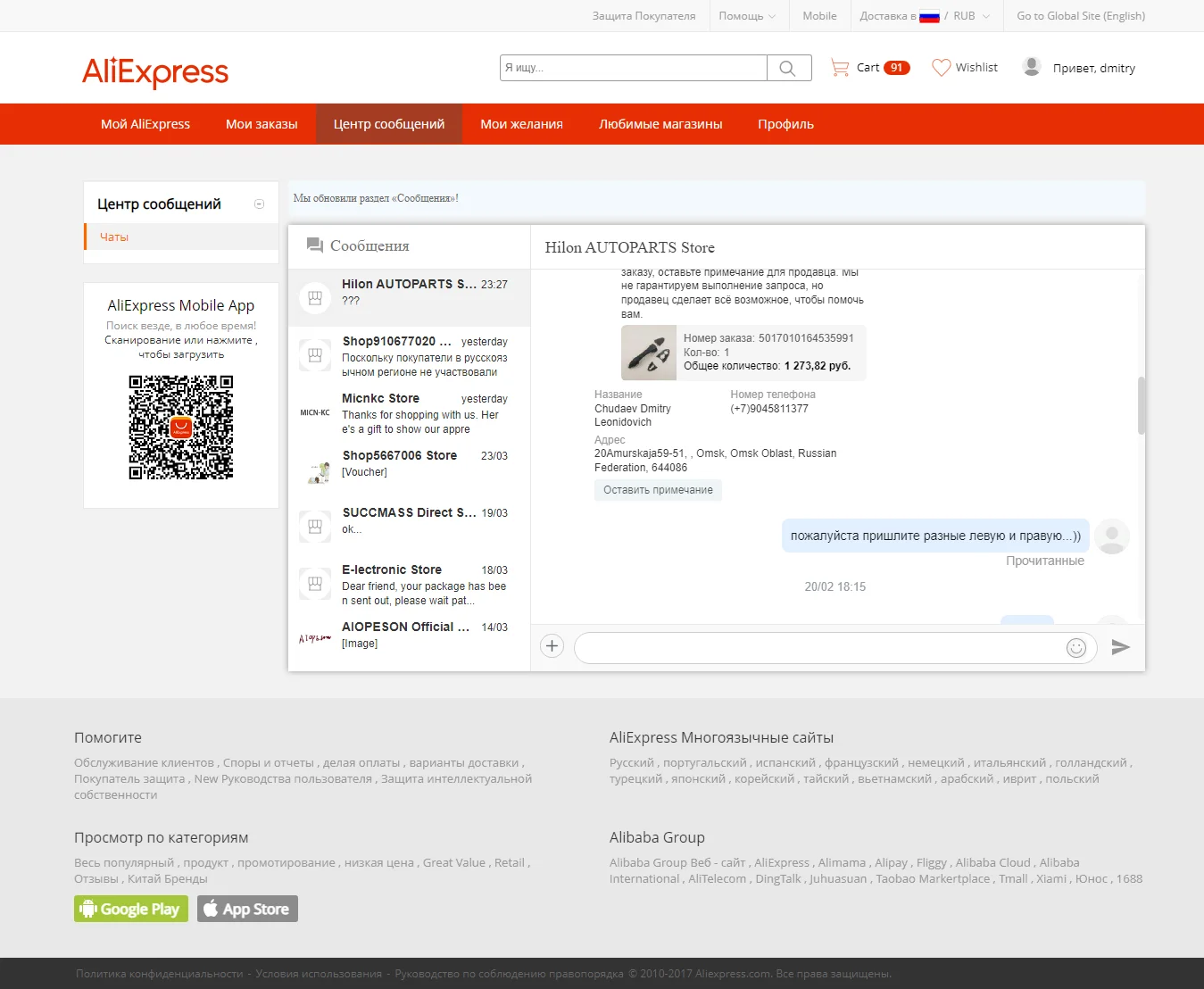Switch to Любимые магазины tab
This screenshot has height=989, width=1204.
tap(660, 124)
